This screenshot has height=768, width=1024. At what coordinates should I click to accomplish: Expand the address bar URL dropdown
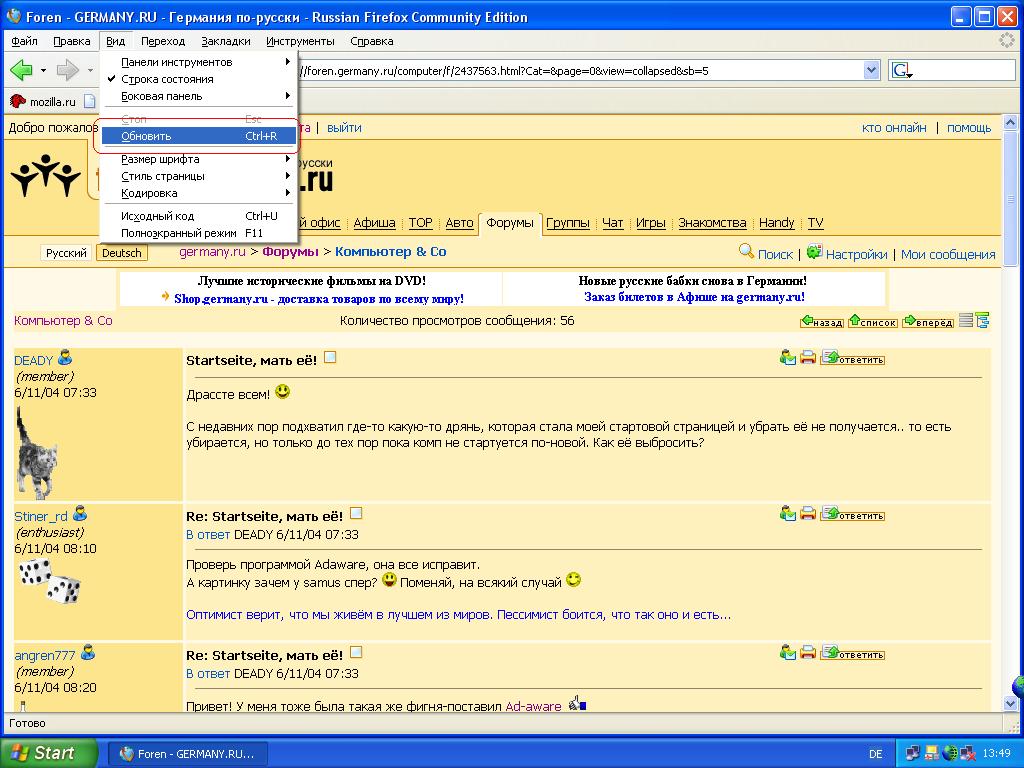click(872, 71)
